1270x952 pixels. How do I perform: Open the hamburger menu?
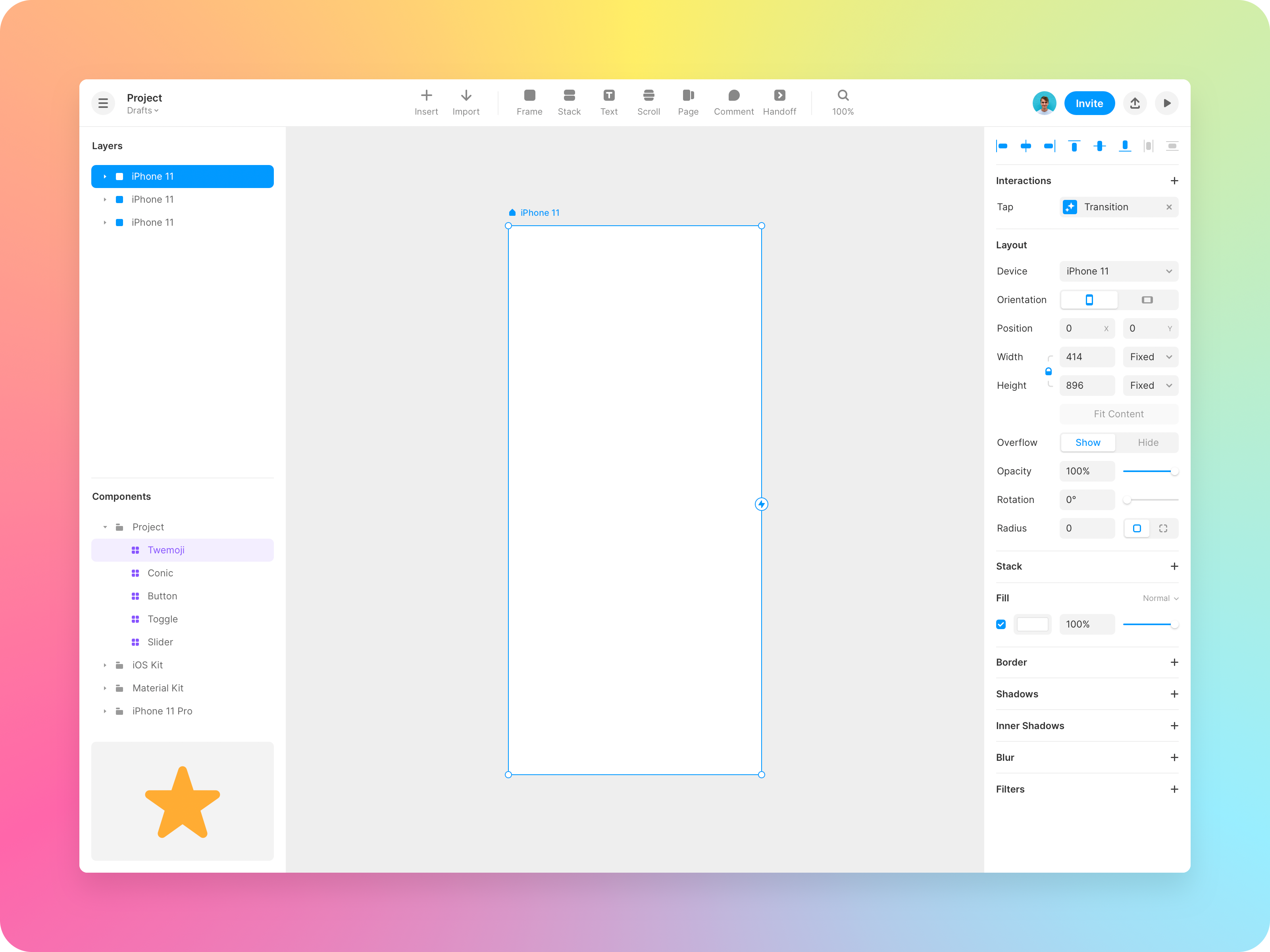[x=103, y=103]
